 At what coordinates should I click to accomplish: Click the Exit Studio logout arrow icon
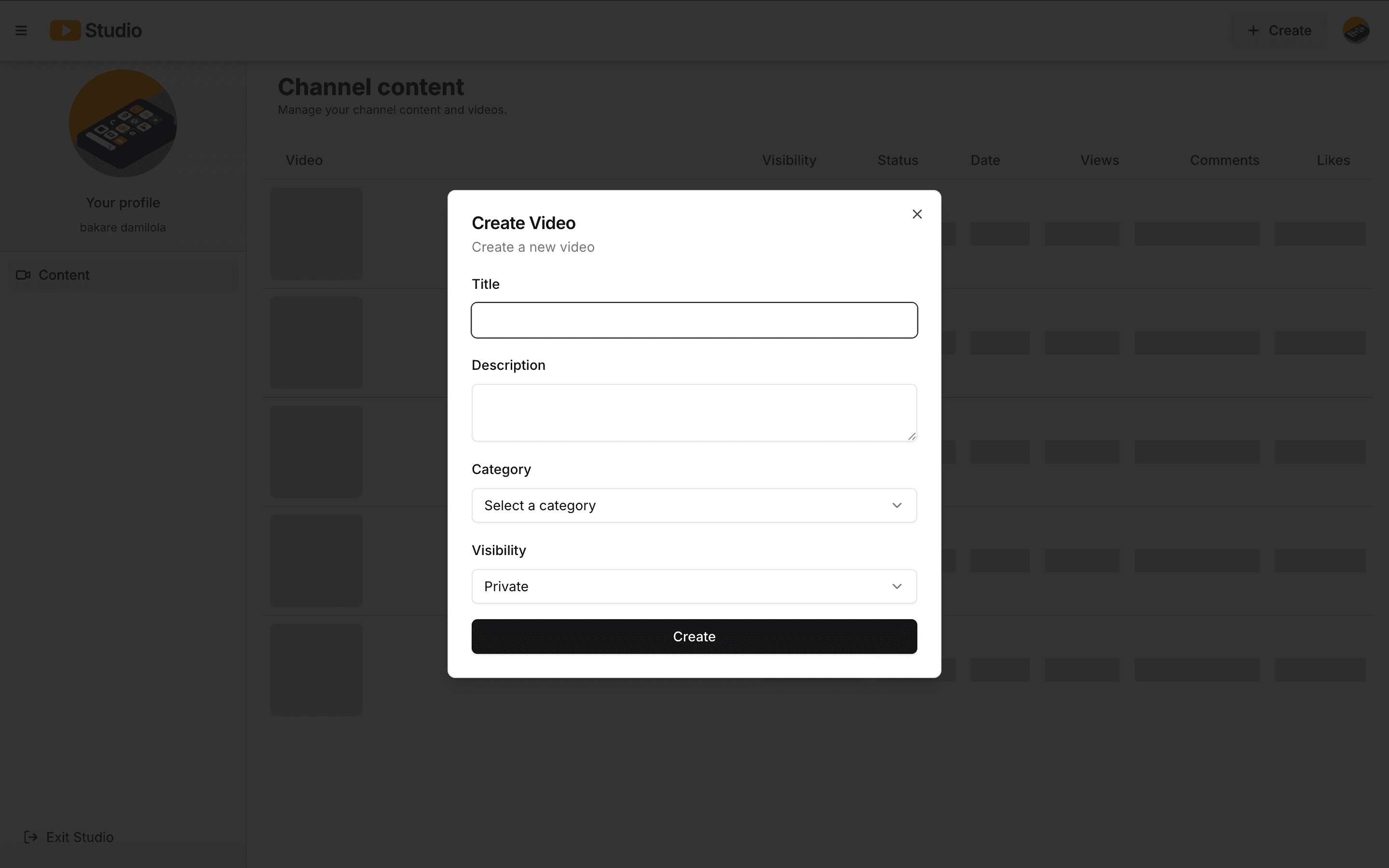click(x=31, y=837)
